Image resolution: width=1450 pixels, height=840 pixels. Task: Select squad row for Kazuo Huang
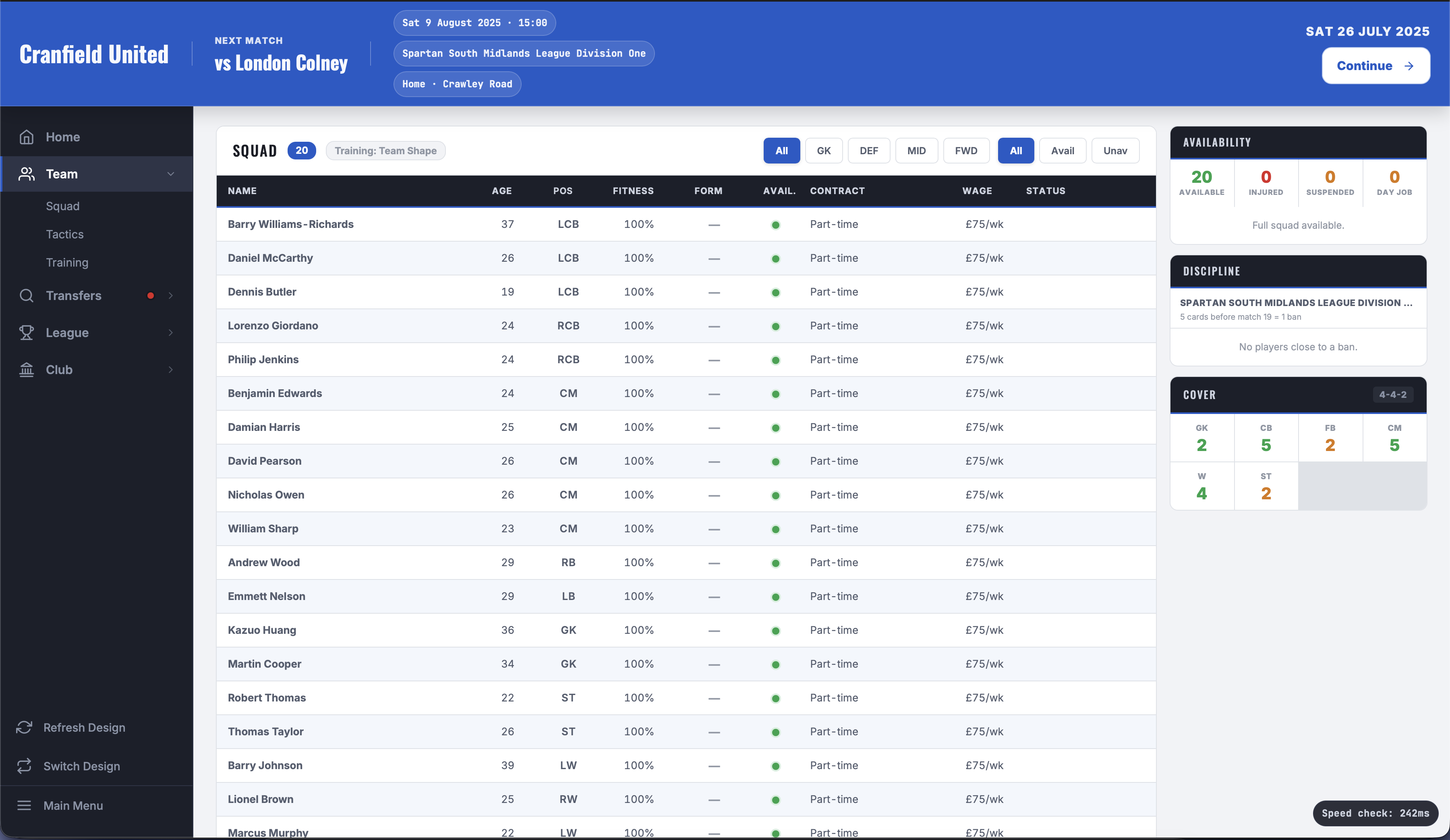[518, 630]
